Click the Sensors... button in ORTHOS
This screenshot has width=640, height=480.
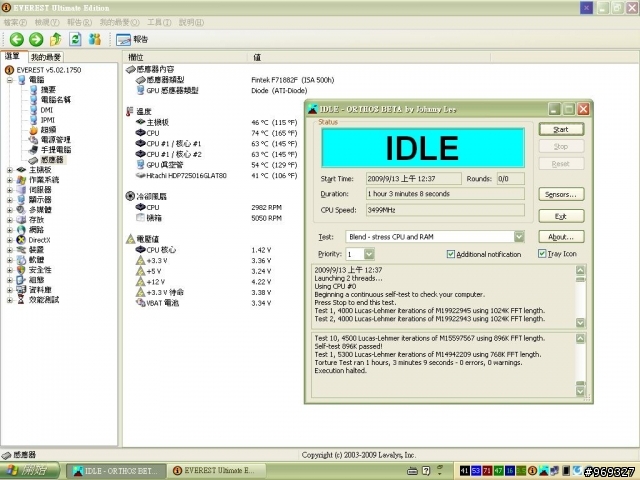coord(561,195)
